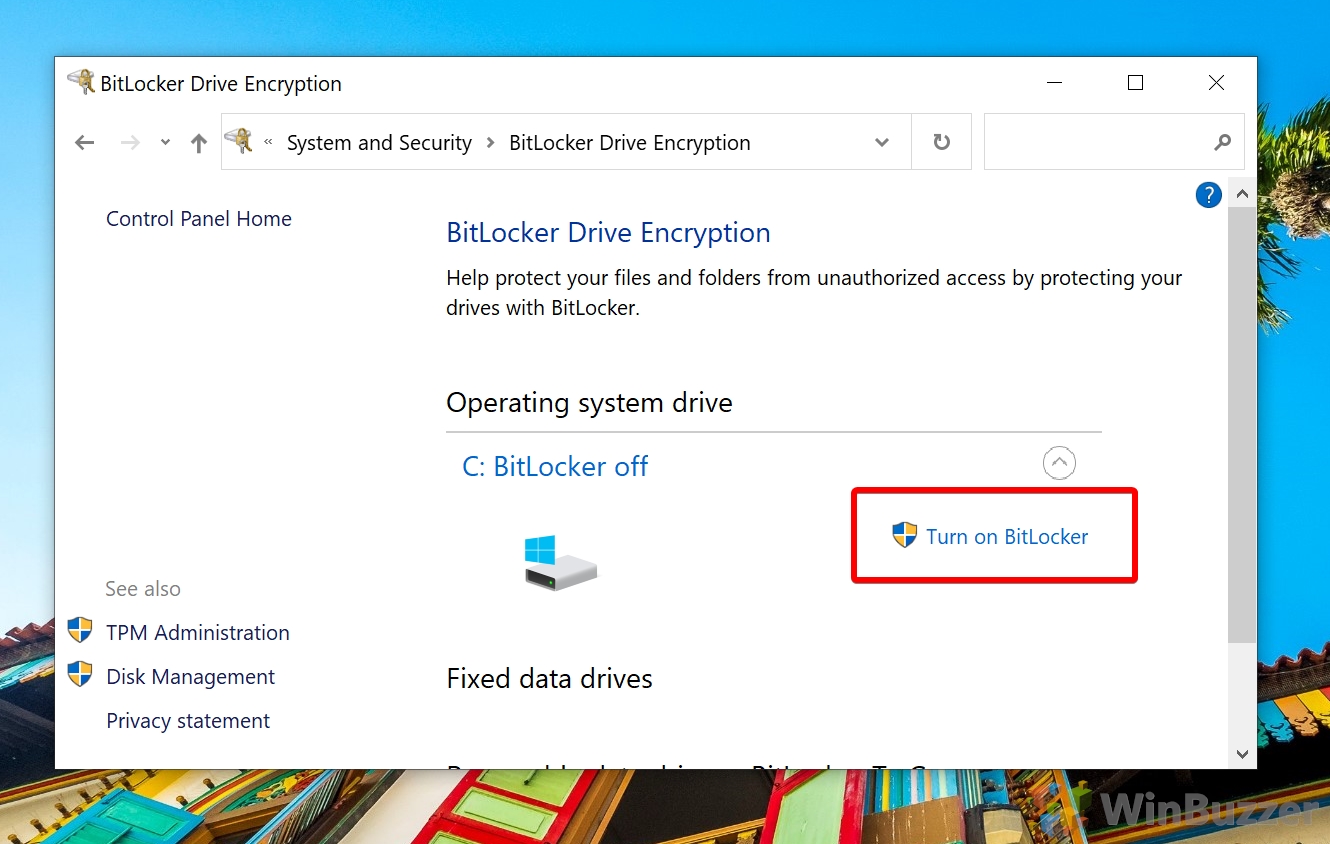
Task: Click the shield icon beside Disk Management
Action: 80,675
